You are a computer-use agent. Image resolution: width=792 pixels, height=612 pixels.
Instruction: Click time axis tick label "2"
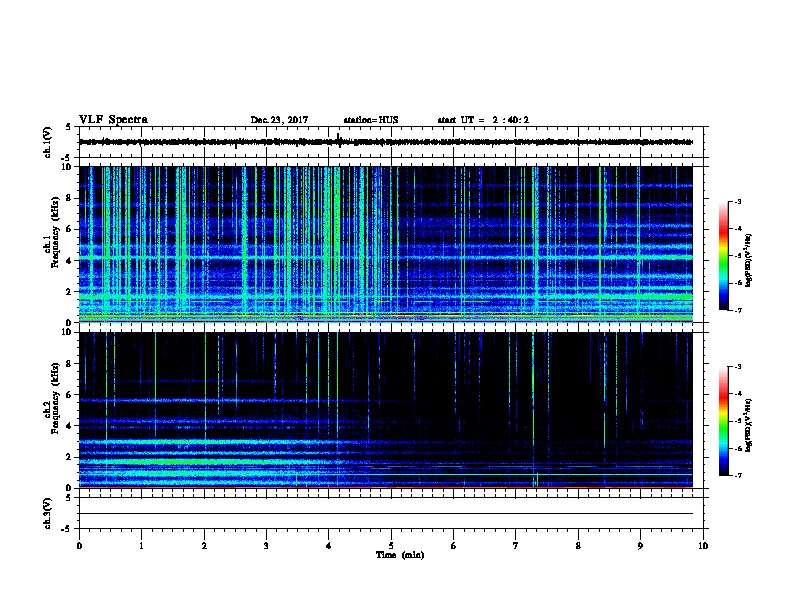[204, 546]
